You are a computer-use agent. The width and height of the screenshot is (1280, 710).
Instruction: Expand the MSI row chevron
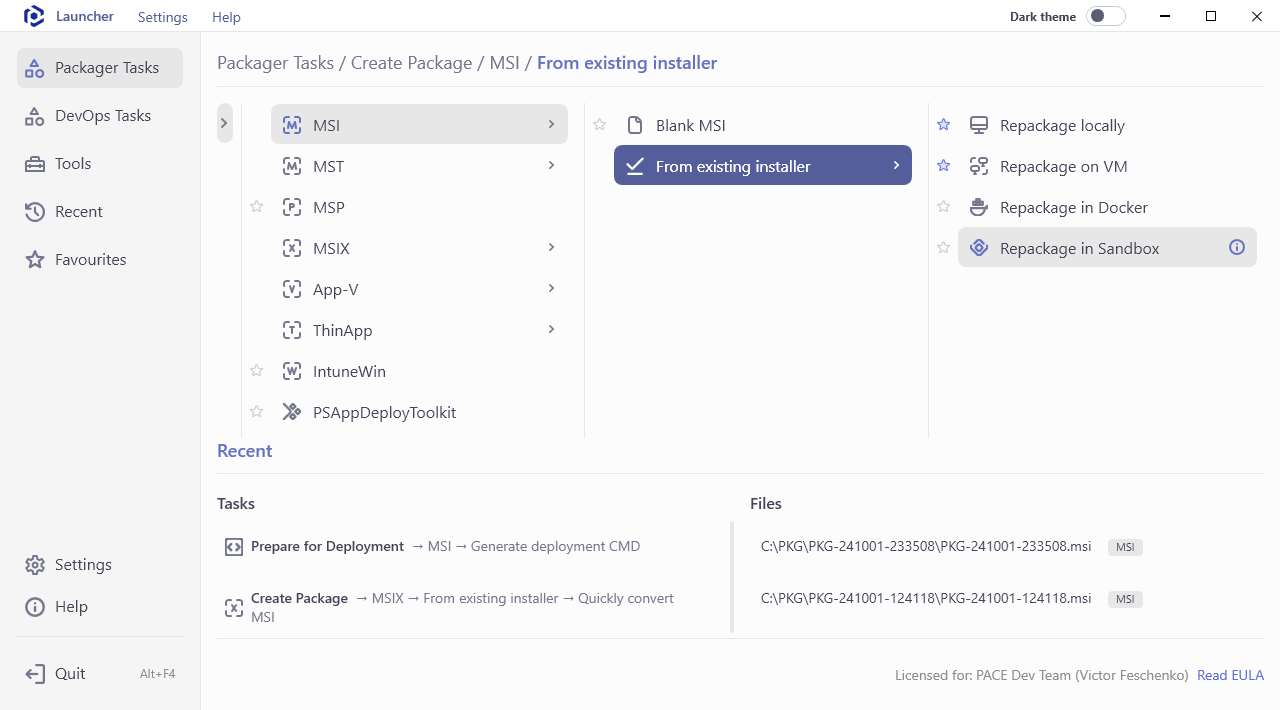coord(551,124)
